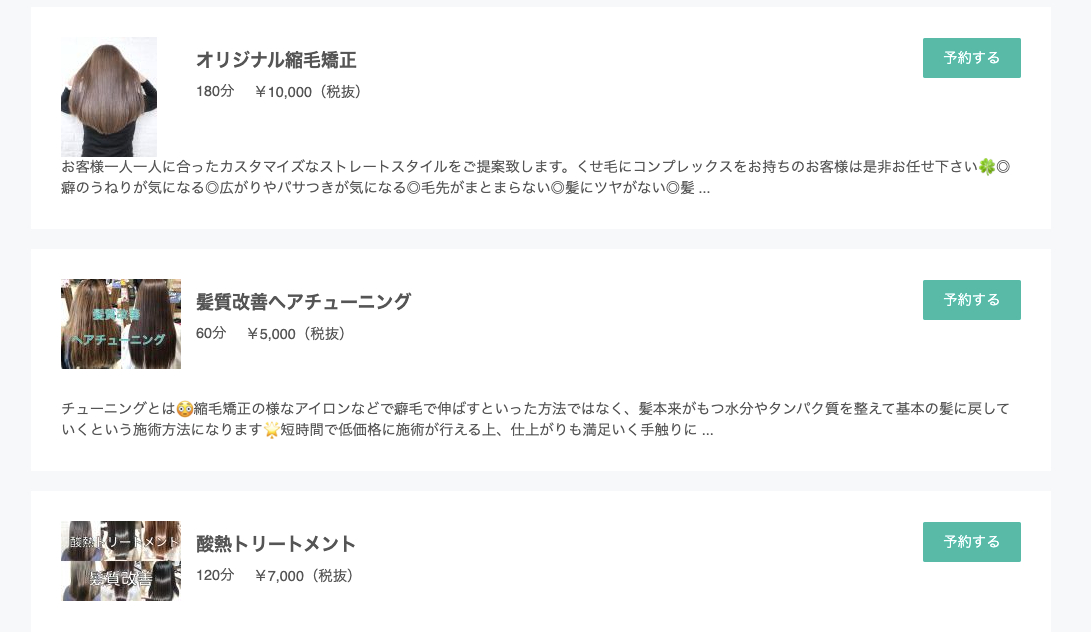Click the 予約する button for オリジナル縮毛矯正

tap(971, 58)
